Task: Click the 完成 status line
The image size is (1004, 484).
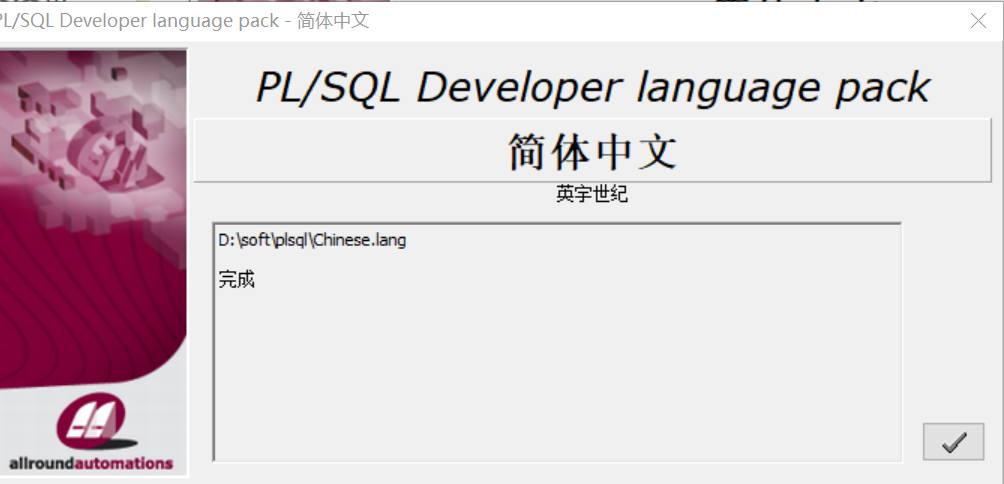Action: [x=236, y=279]
